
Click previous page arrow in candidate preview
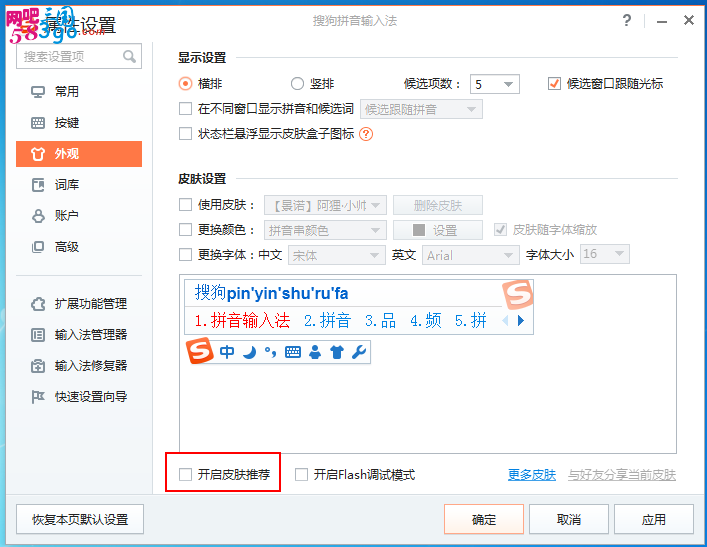pyautogui.click(x=505, y=321)
